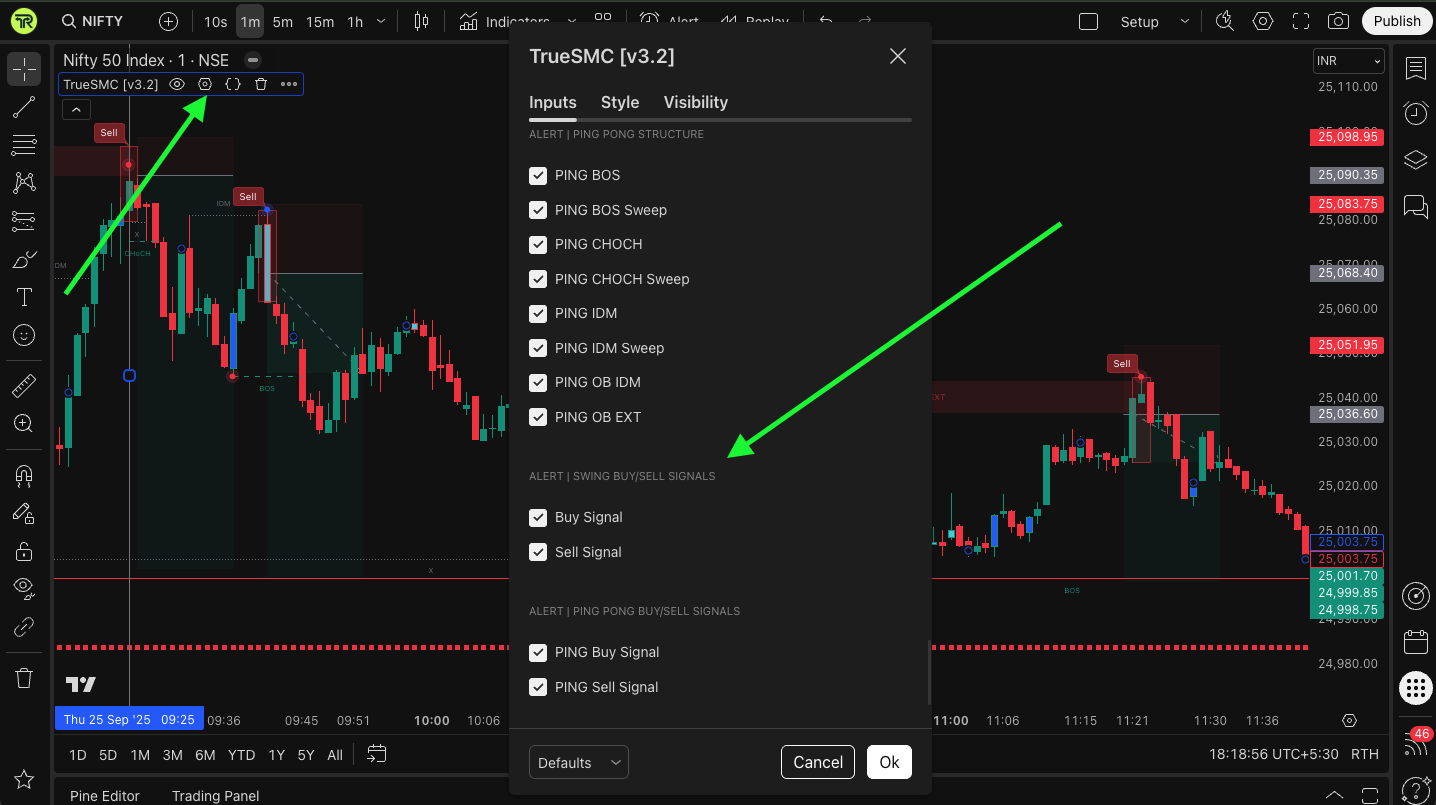The image size is (1436, 805).
Task: Uncheck the PING BOS checkbox
Action: tap(538, 176)
